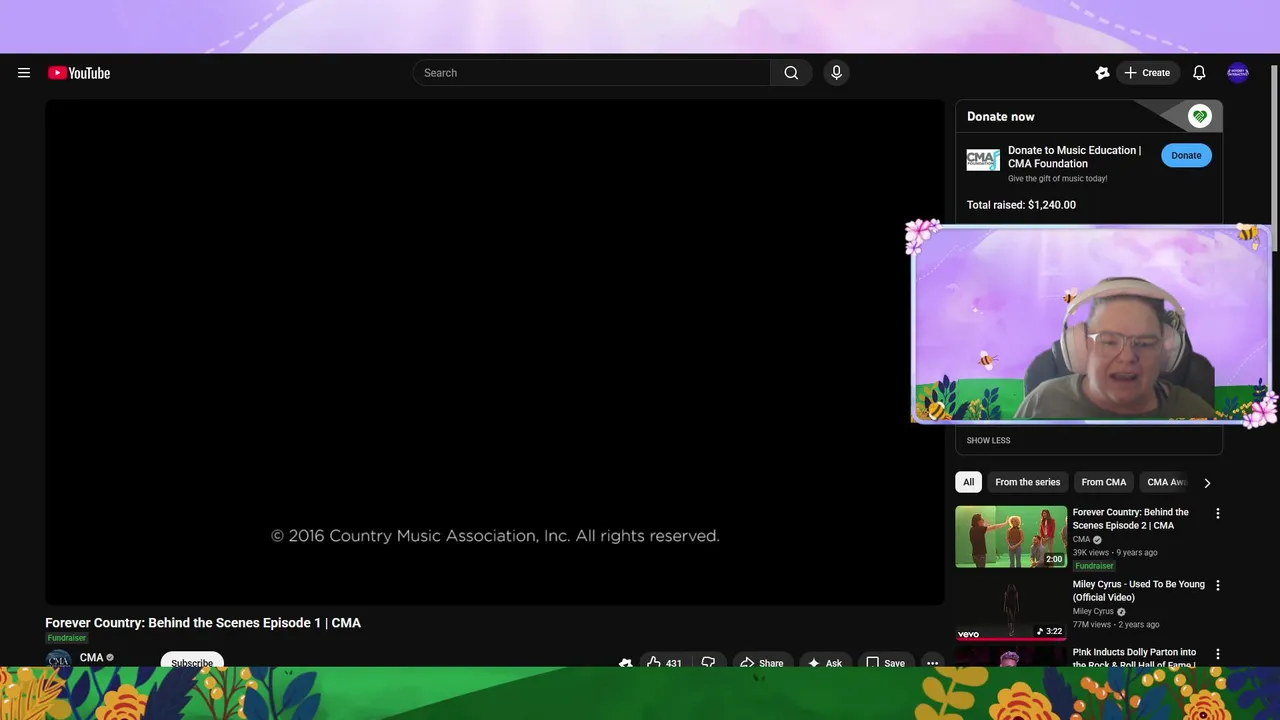Select the From the series chip
1280x720 pixels.
(x=1027, y=482)
